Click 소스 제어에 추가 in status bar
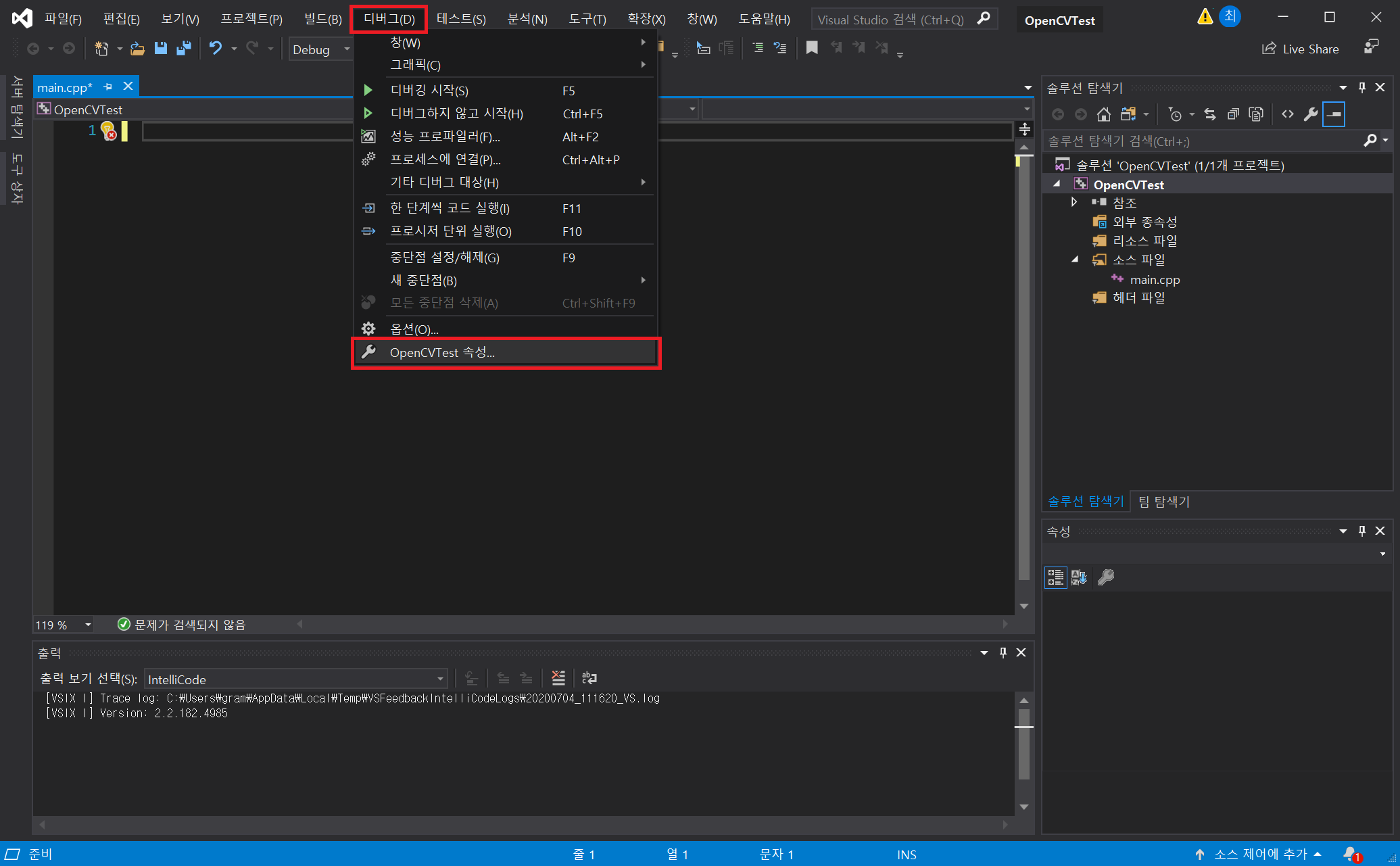Screen dimensions: 1400x866 [x=1260, y=854]
